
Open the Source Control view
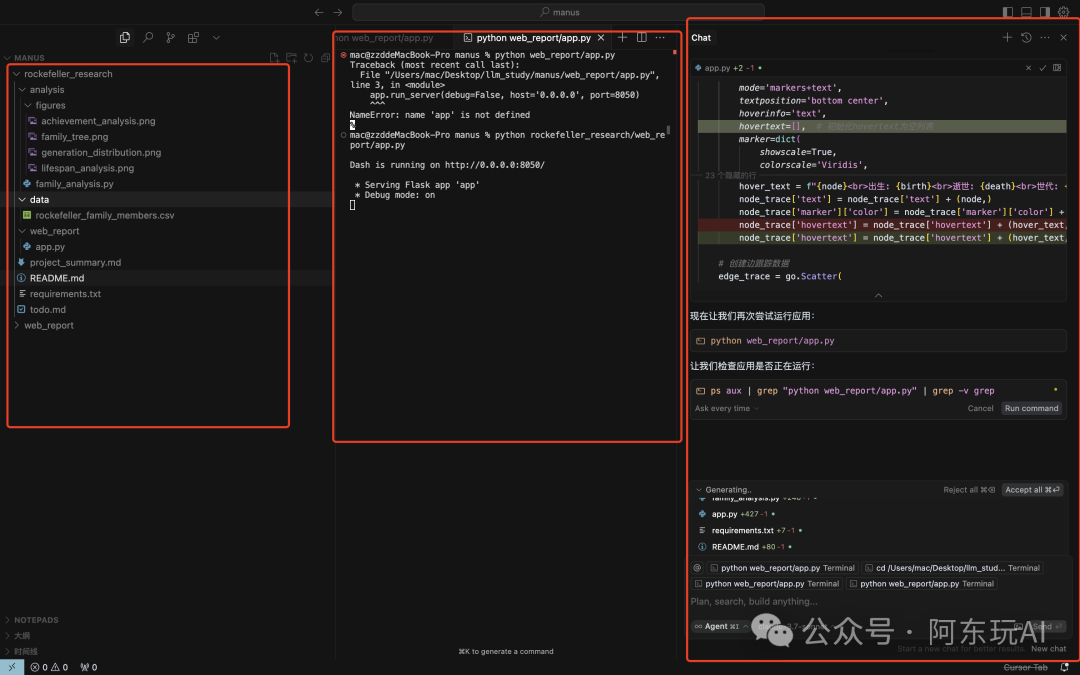pos(170,37)
